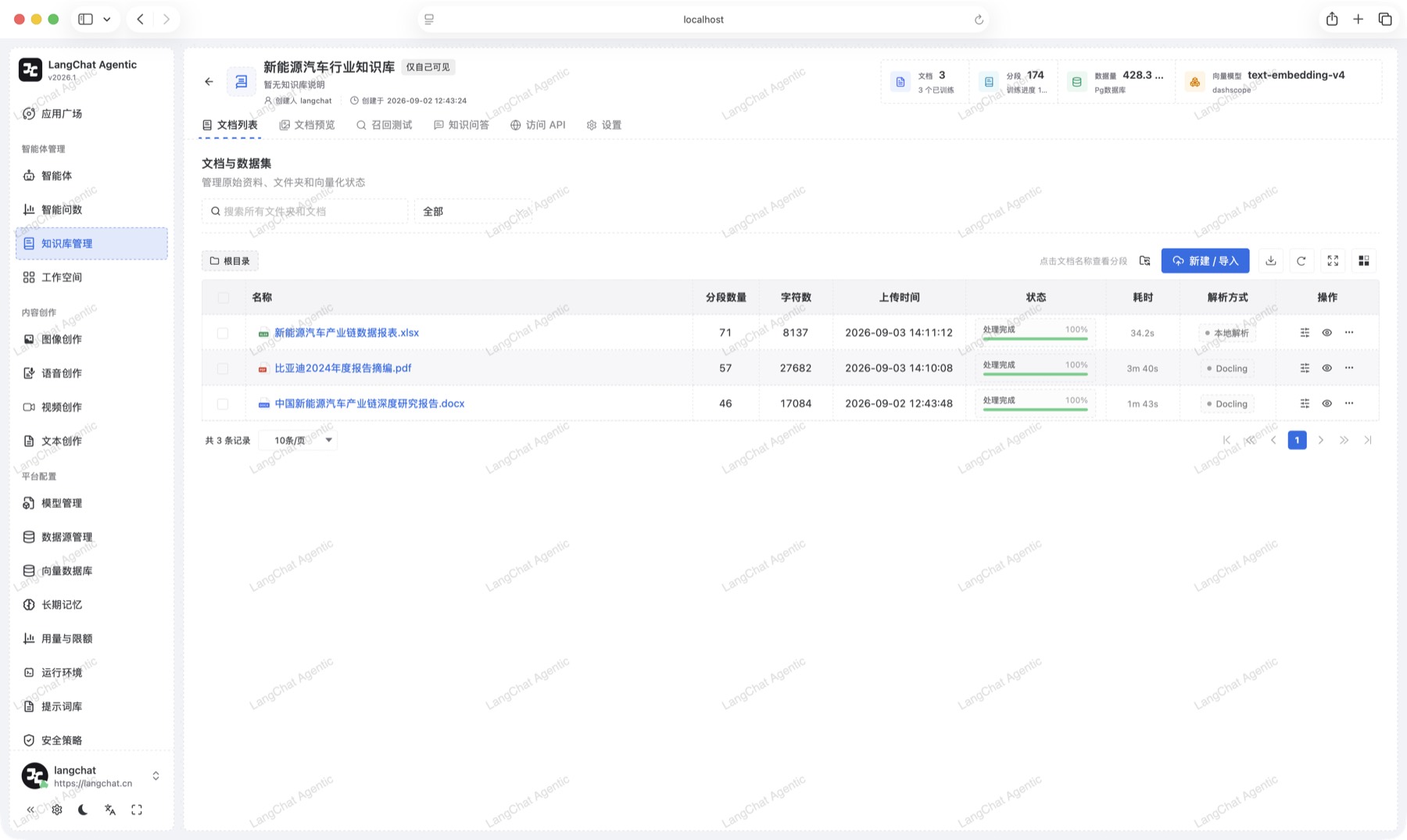1407x840 pixels.
Task: Open segment settings for 新能源汽车产业链数据报表.xlsx
Action: coord(1305,333)
